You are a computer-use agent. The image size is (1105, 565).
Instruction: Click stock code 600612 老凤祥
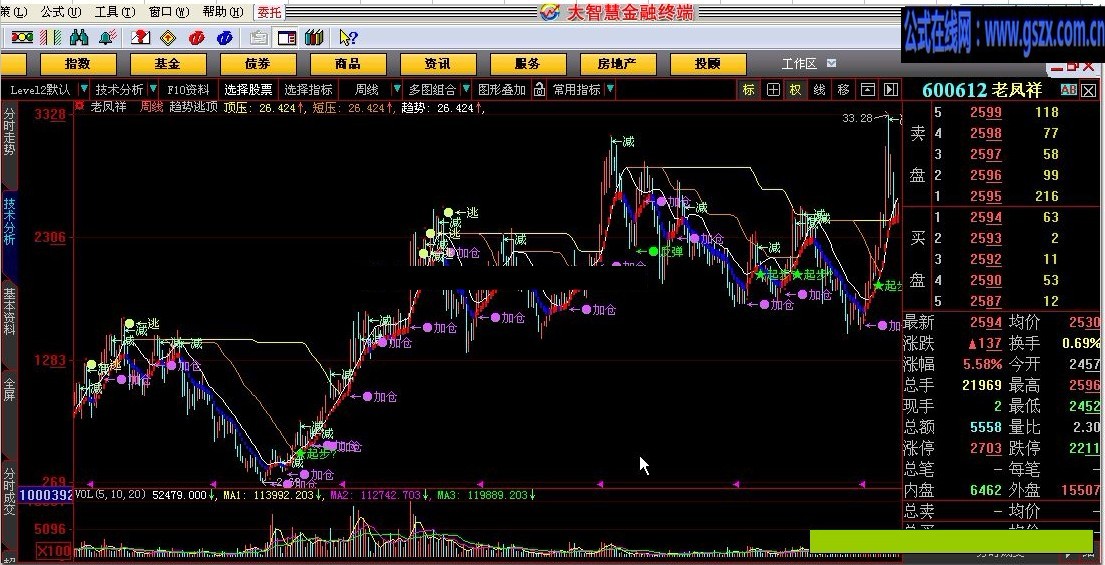(981, 90)
